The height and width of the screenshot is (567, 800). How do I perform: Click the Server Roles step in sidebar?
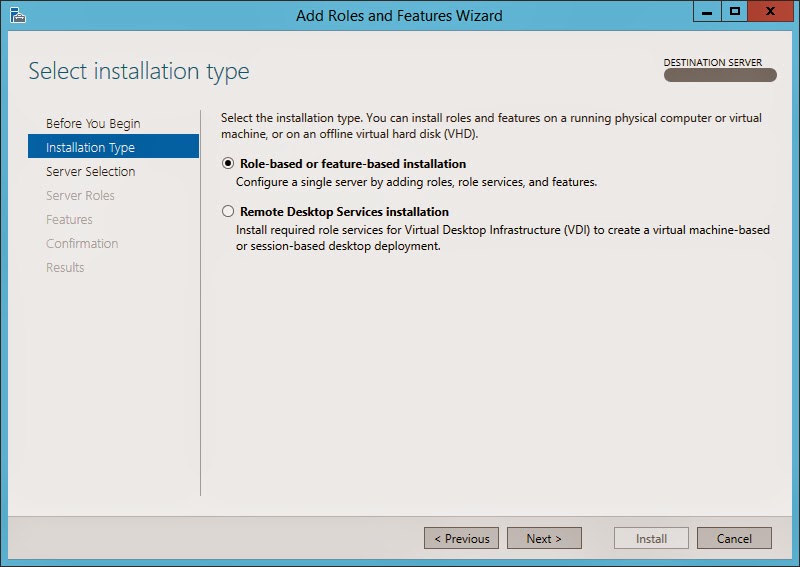(80, 195)
